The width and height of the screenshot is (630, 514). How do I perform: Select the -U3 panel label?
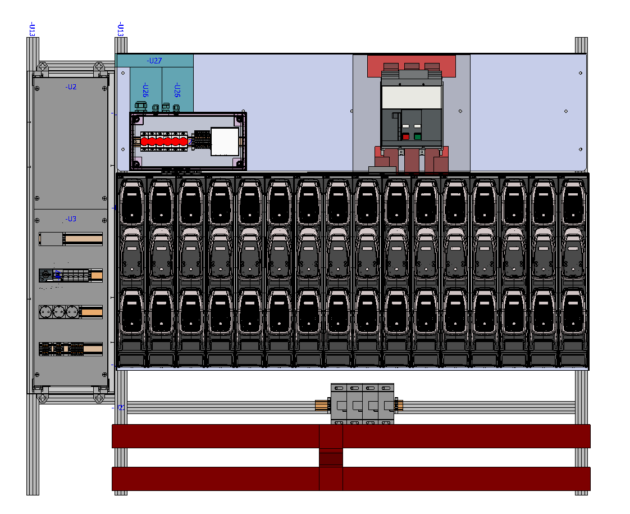[x=71, y=219]
